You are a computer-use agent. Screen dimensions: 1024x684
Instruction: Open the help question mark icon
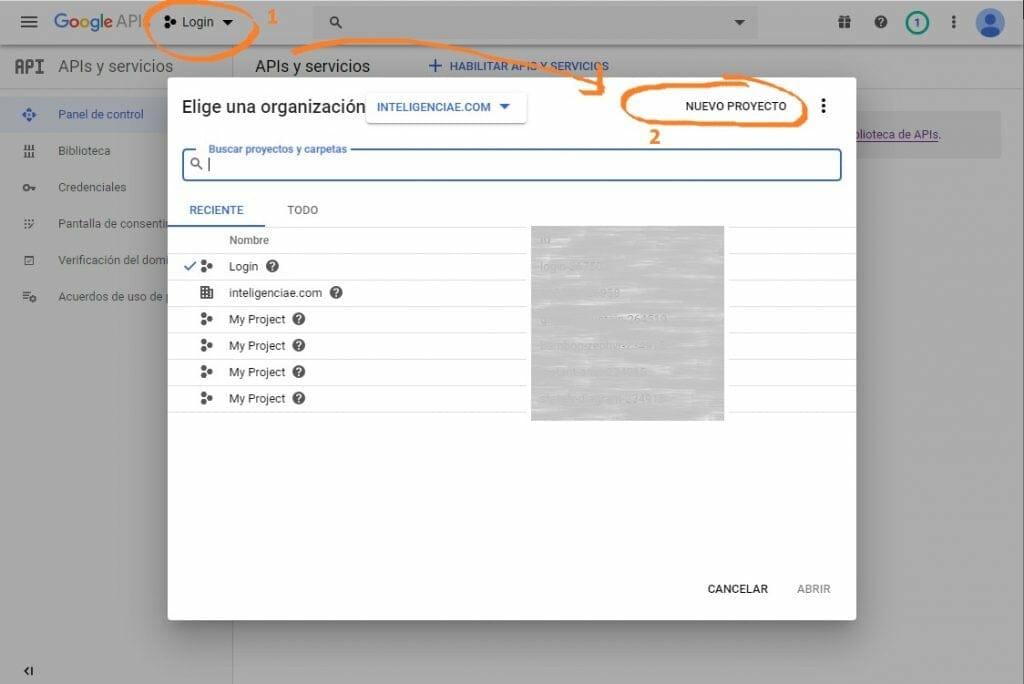click(881, 22)
